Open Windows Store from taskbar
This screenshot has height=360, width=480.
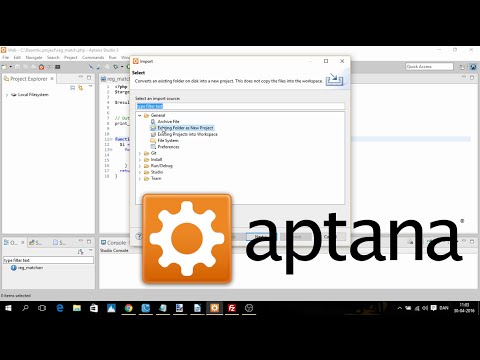tap(94, 308)
